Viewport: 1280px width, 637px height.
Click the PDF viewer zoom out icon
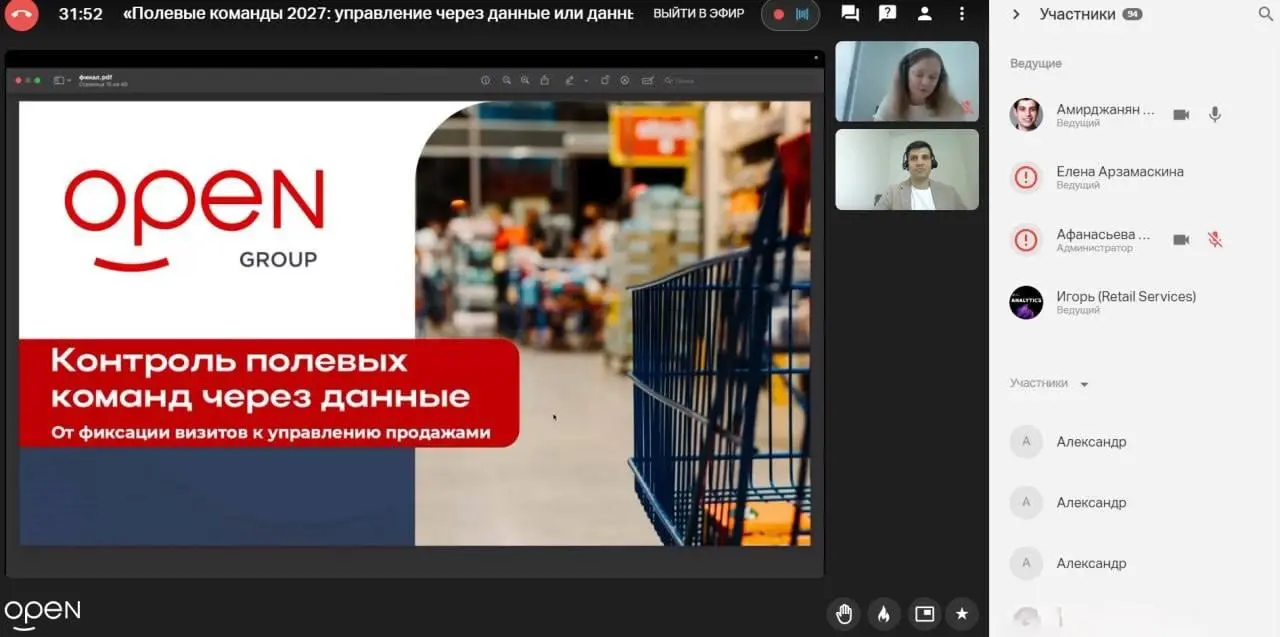pyautogui.click(x=507, y=80)
